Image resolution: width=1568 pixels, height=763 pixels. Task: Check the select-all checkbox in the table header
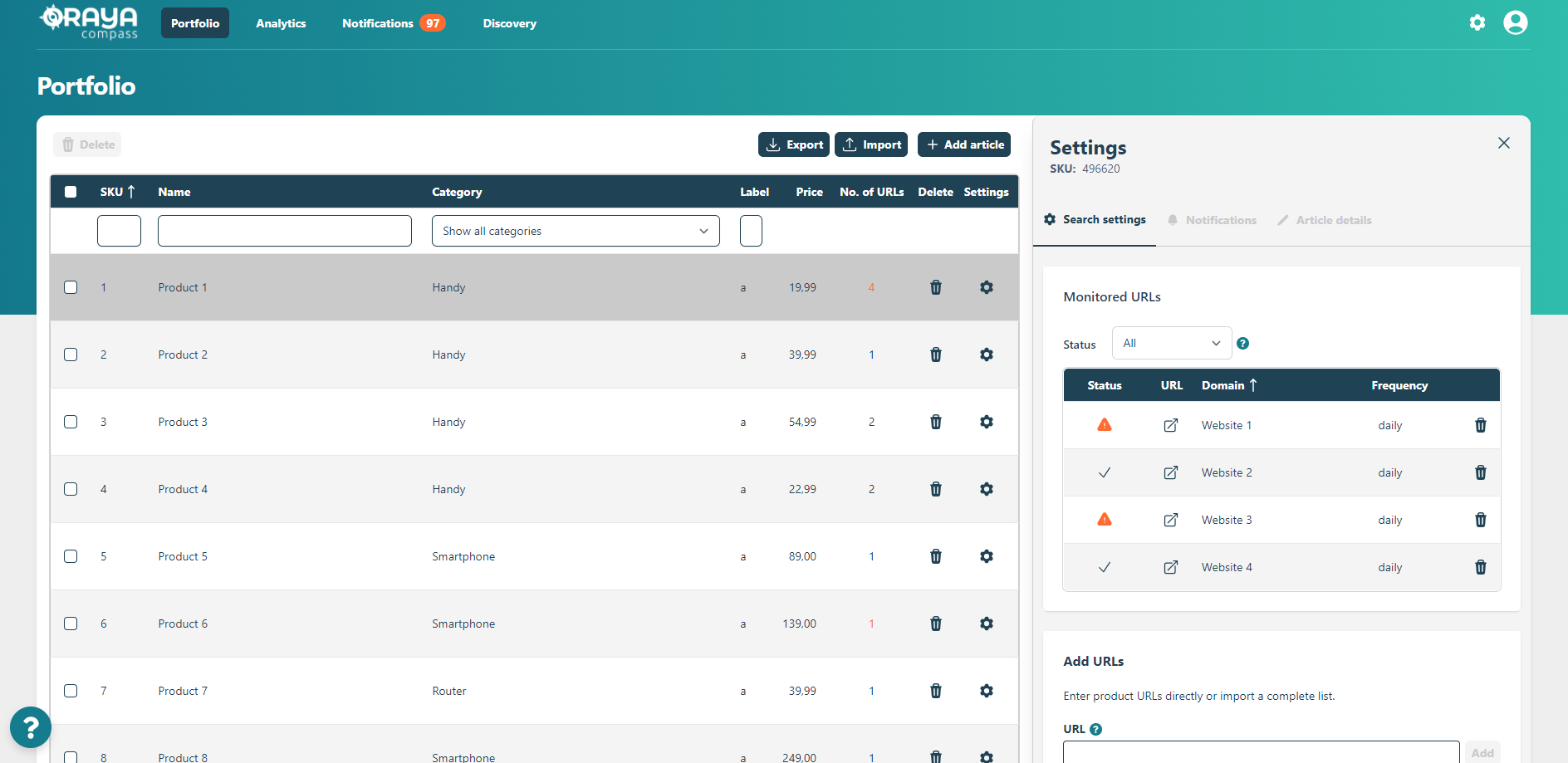[x=71, y=191]
